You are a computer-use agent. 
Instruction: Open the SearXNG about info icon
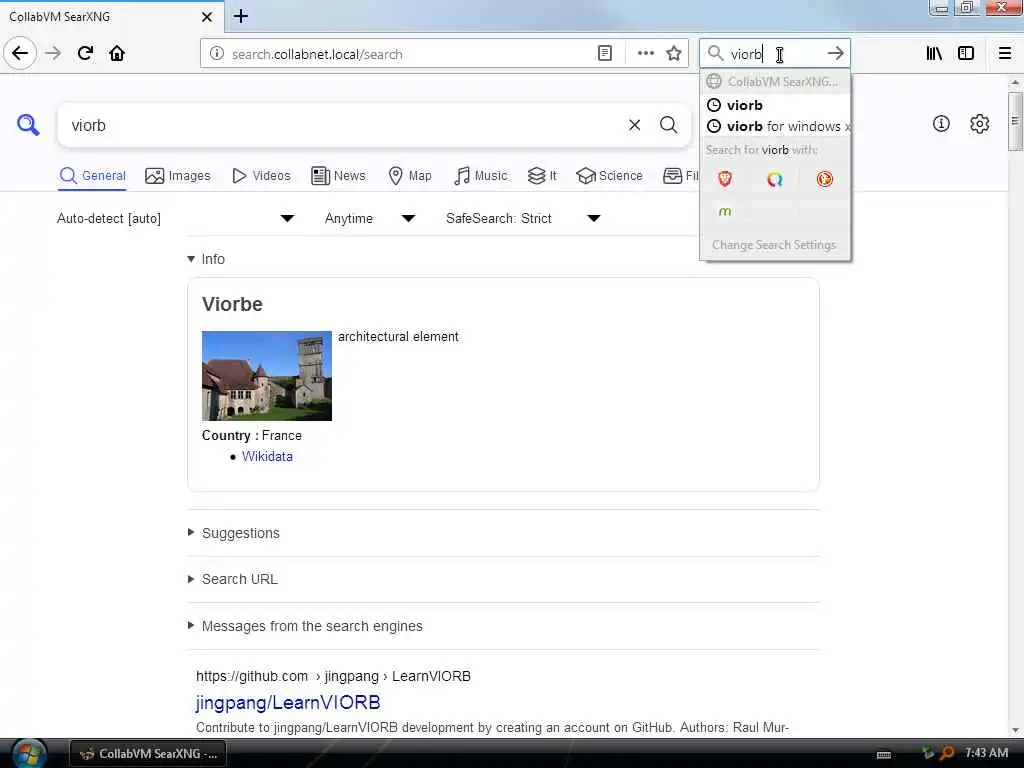[x=941, y=123]
